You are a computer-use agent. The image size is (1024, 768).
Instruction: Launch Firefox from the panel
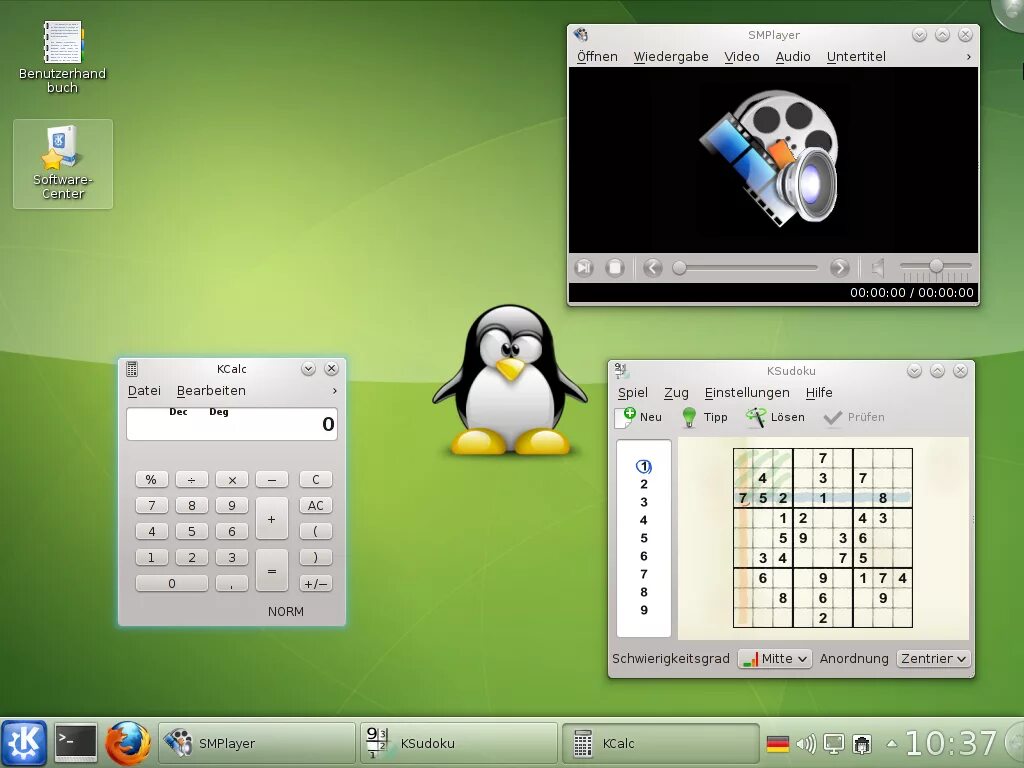127,743
